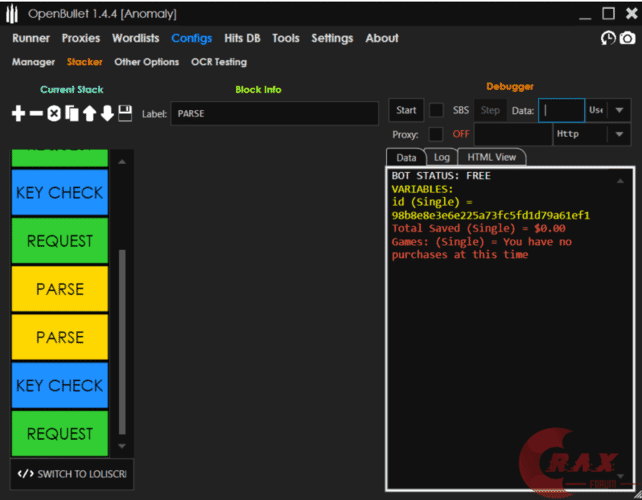Viewport: 642px width, 500px height.
Task: Open the Wordlists menu
Action: pos(136,38)
